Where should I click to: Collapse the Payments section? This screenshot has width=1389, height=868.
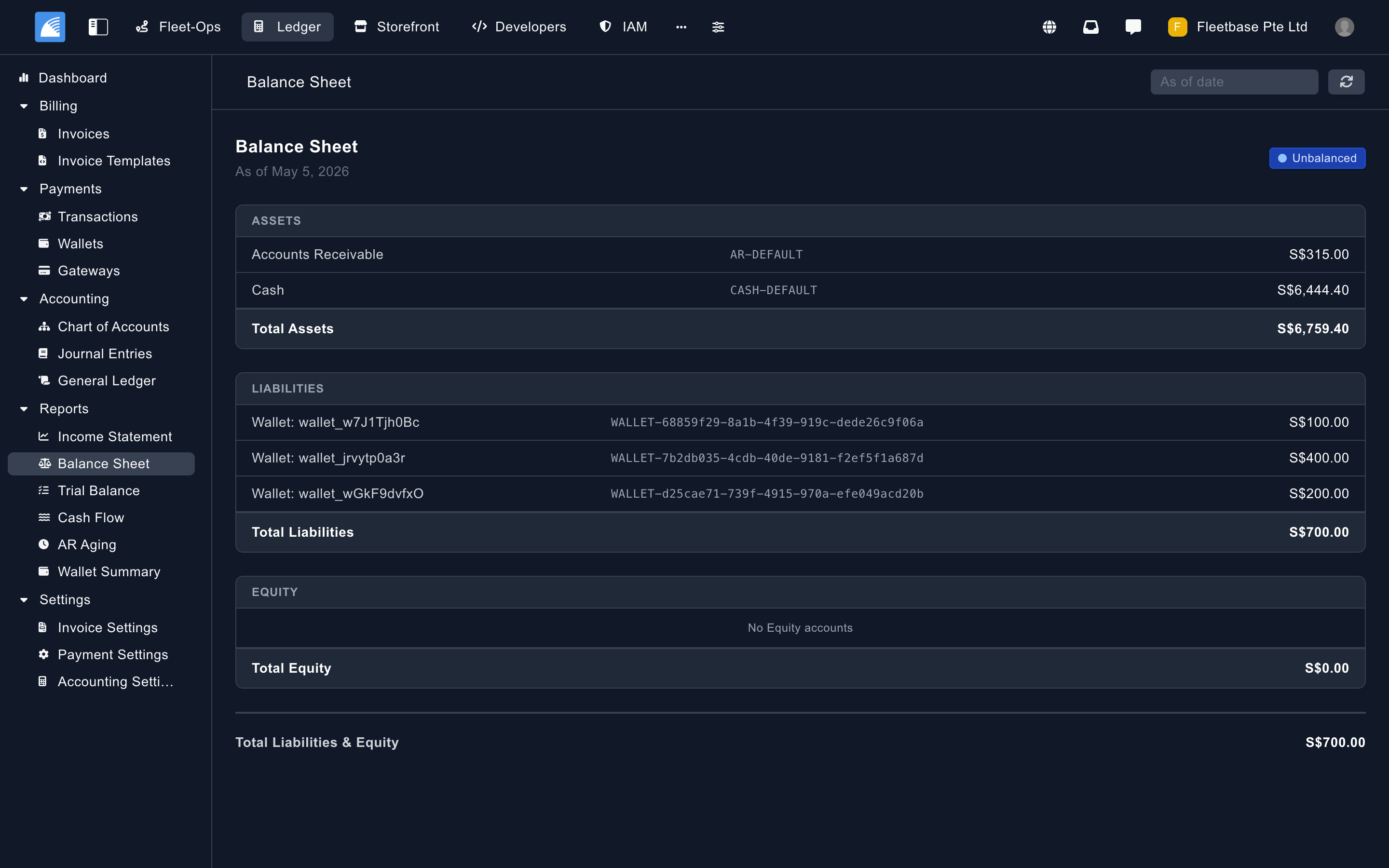[24, 189]
